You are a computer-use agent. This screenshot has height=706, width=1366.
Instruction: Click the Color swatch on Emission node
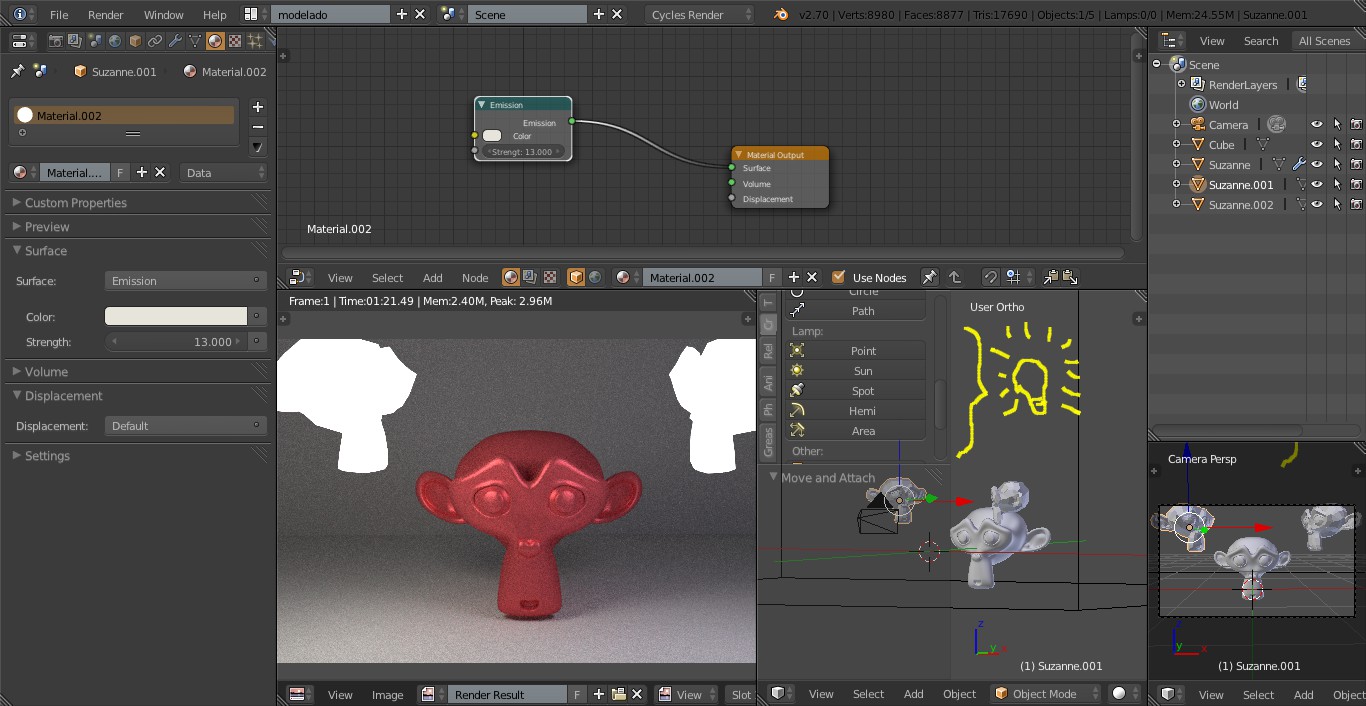point(492,136)
